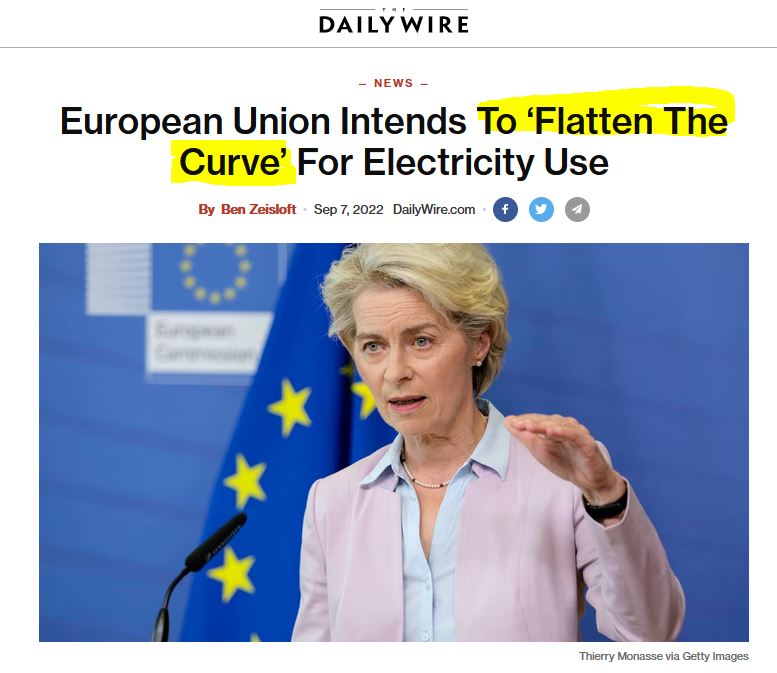The image size is (777, 673).
Task: Click the DailyWire.com source text
Action: (434, 209)
